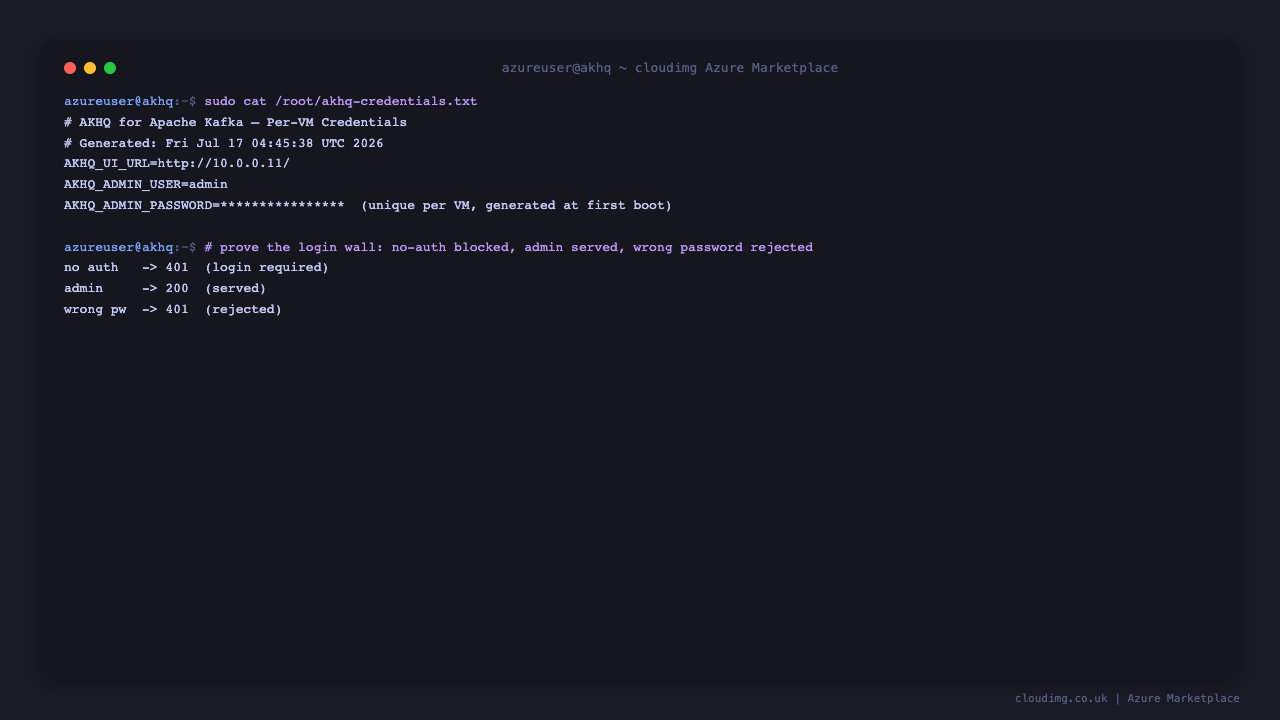
Task: Click the yellow minimize window dot
Action: point(90,68)
